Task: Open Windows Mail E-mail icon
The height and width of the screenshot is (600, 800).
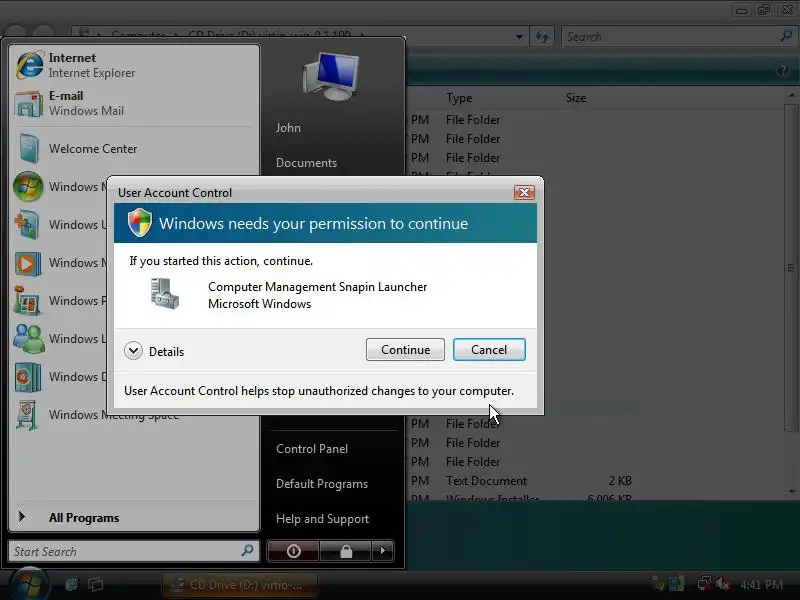Action: tap(29, 103)
